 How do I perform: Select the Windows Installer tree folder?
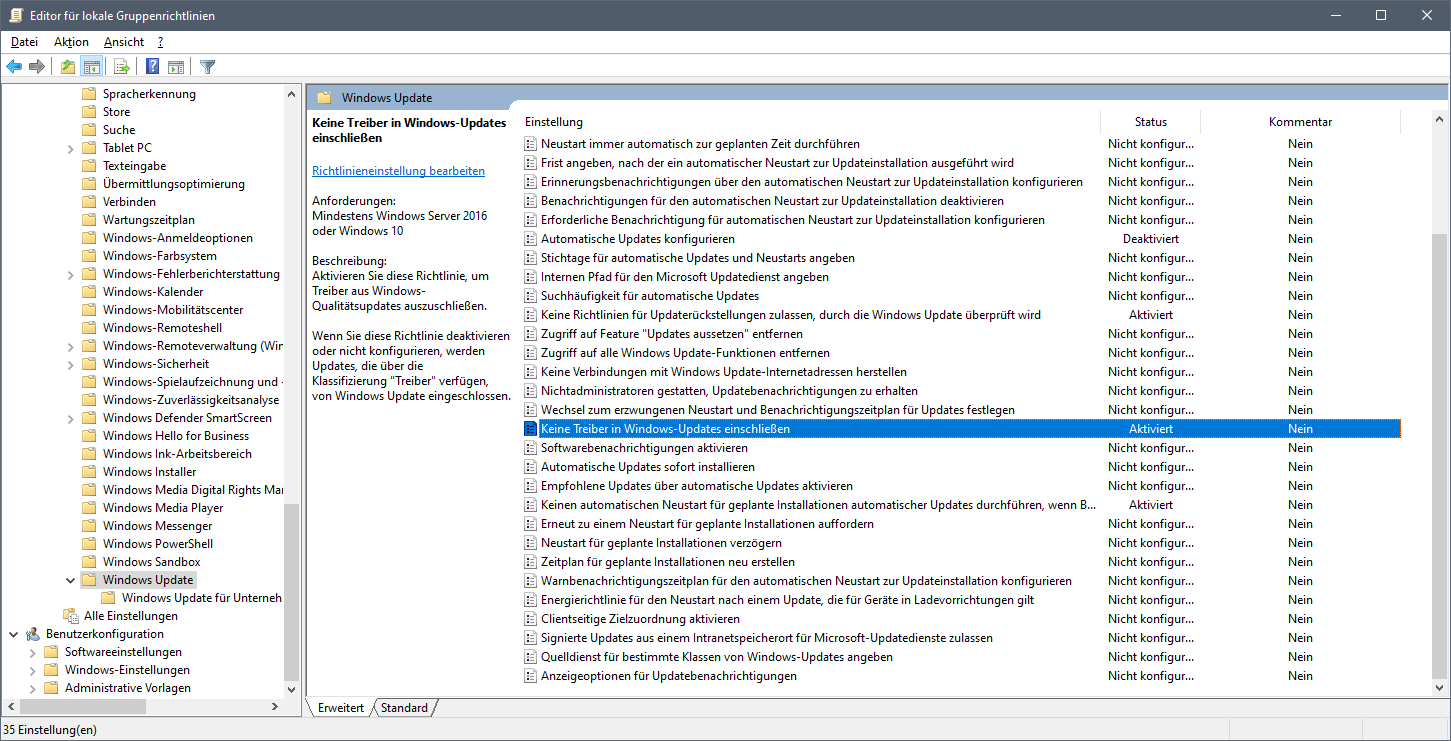pos(149,472)
